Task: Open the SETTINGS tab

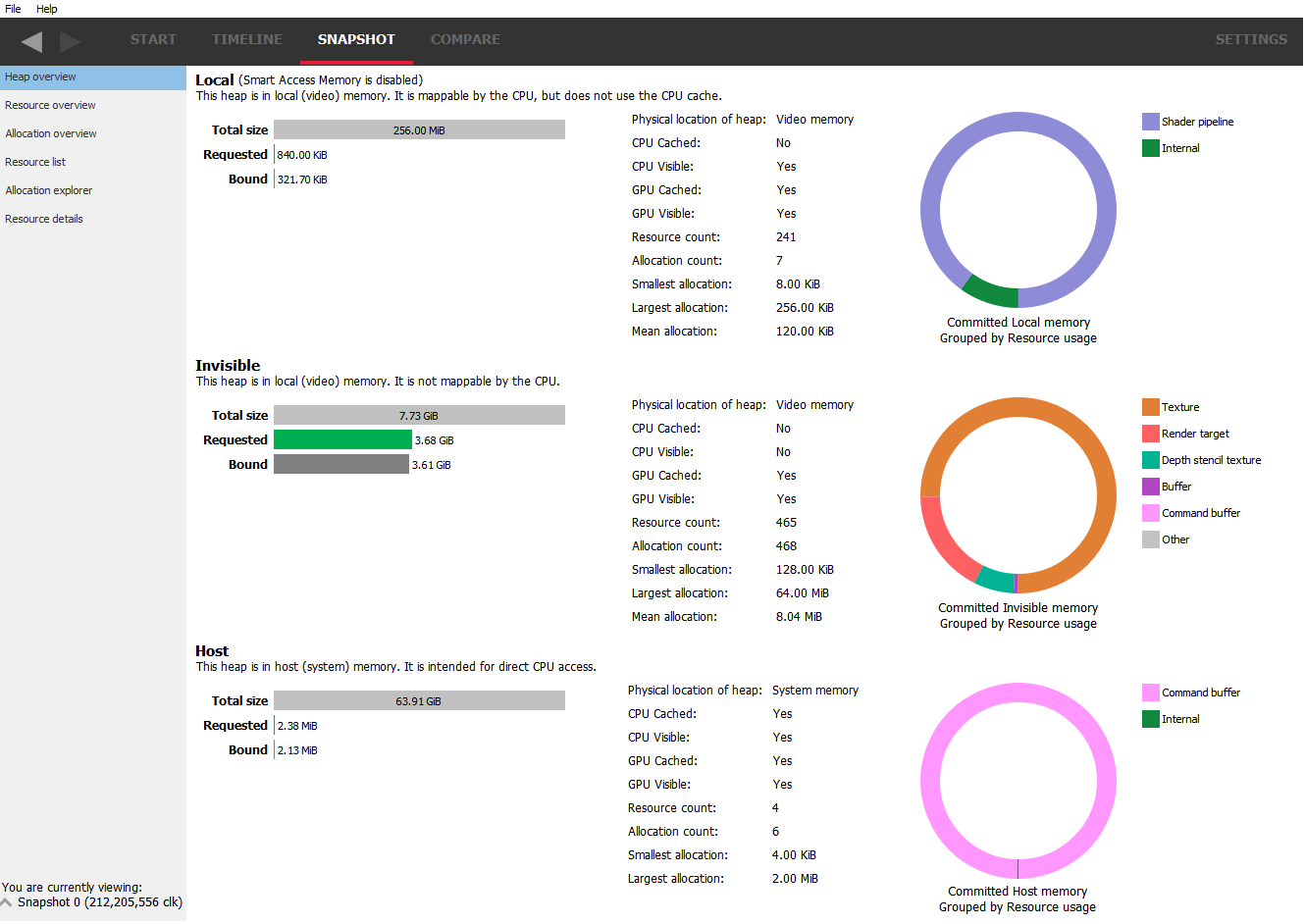Action: 1251,39
